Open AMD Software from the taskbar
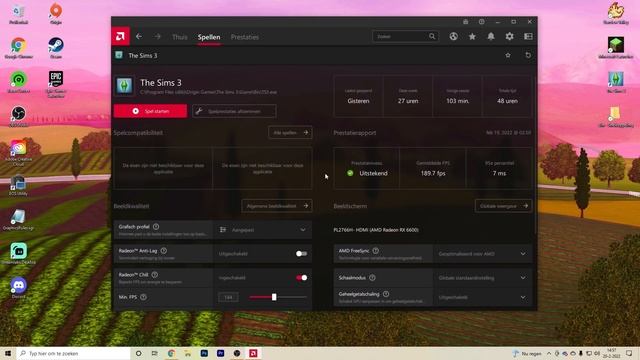The image size is (640, 360). [x=253, y=353]
